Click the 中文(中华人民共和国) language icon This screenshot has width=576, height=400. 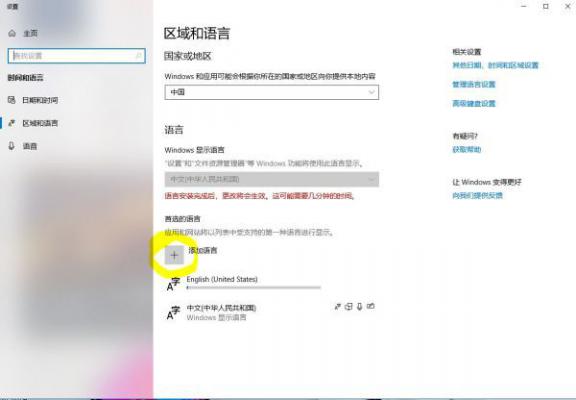tap(173, 313)
